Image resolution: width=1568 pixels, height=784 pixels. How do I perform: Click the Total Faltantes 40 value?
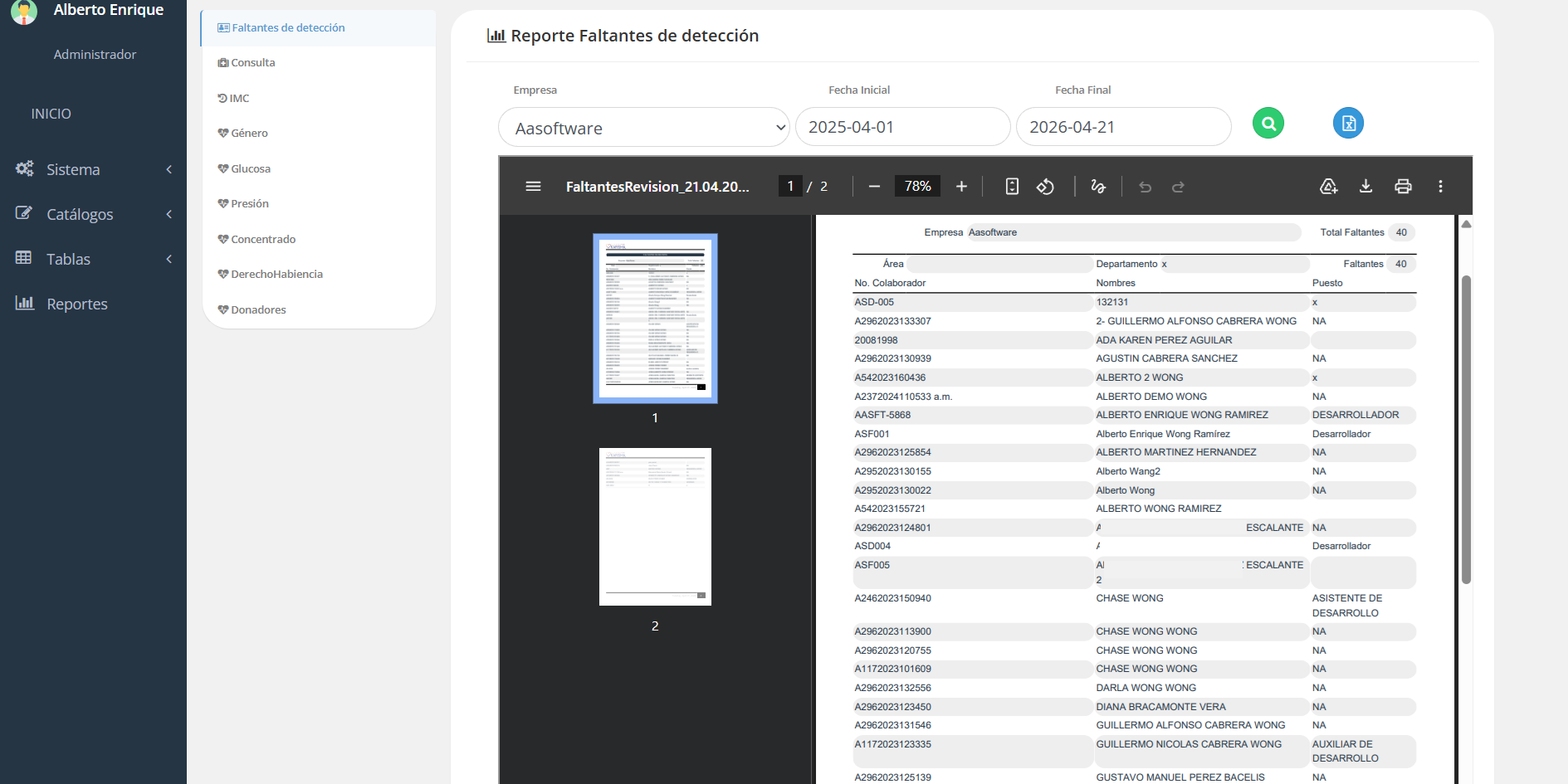[1401, 232]
